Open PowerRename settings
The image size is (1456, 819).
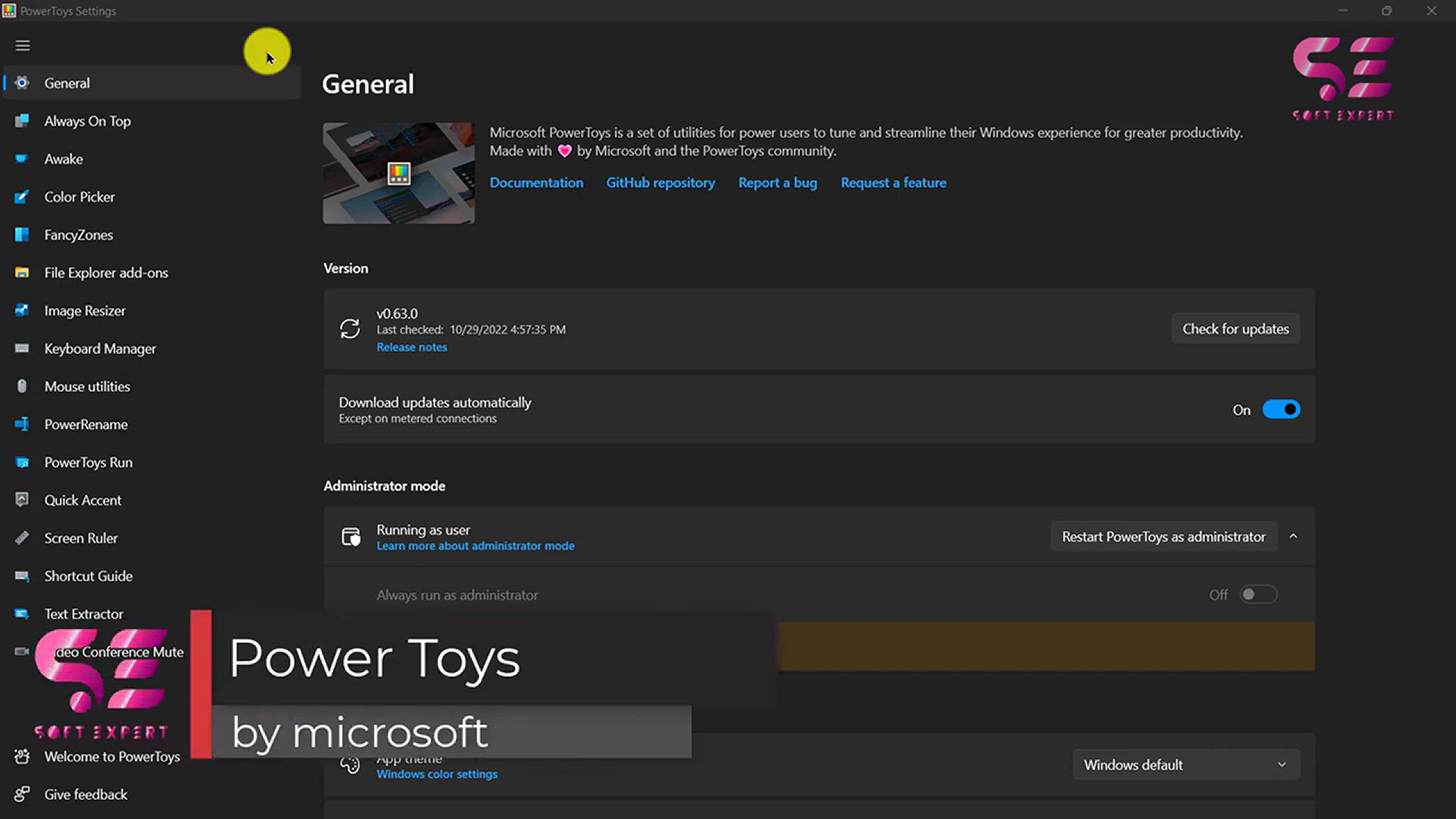(x=152, y=424)
